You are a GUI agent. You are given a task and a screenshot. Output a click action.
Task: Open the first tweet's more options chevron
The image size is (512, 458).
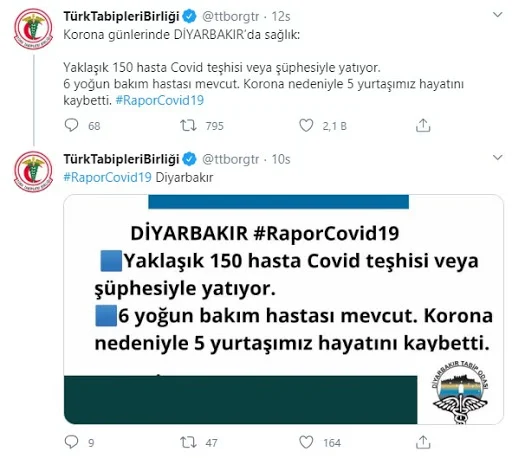click(x=497, y=15)
